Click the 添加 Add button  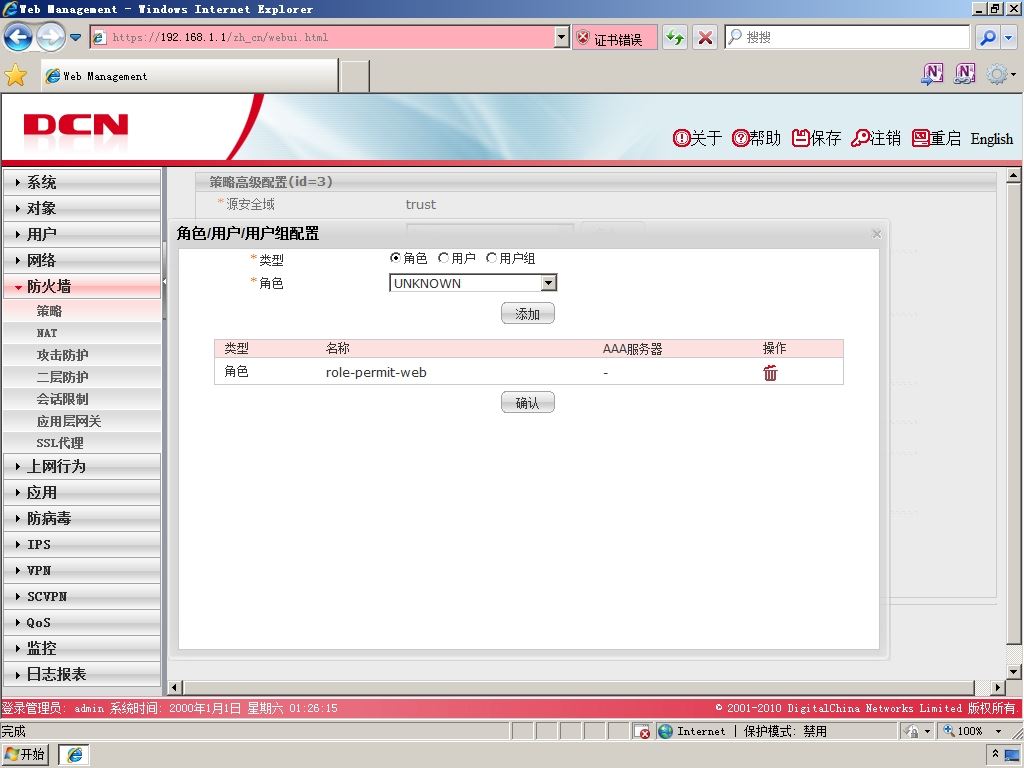pyautogui.click(x=528, y=313)
